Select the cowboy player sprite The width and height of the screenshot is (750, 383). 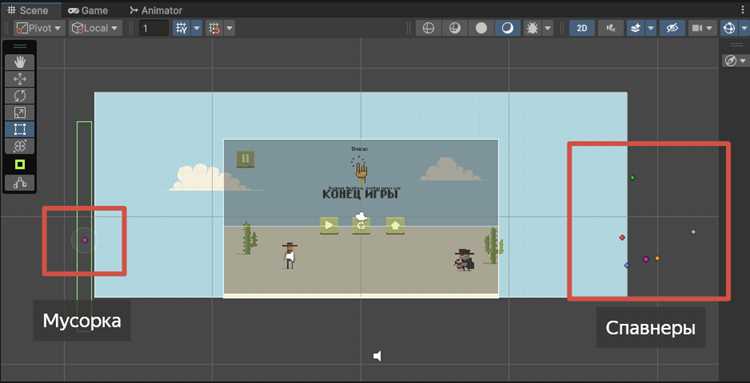point(289,255)
